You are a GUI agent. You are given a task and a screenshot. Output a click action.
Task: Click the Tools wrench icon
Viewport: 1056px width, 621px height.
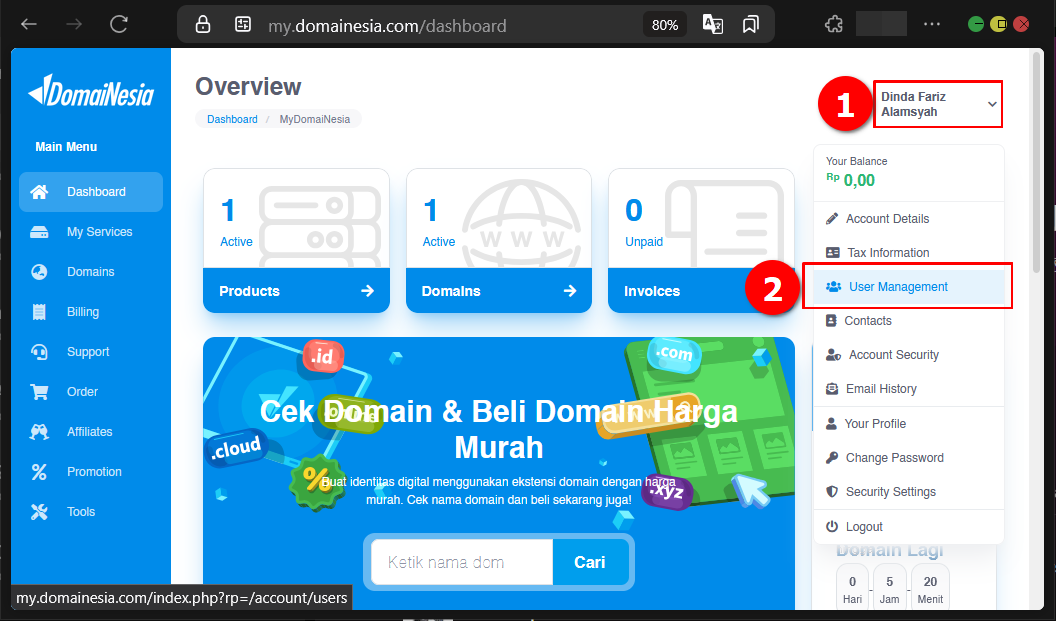click(39, 512)
